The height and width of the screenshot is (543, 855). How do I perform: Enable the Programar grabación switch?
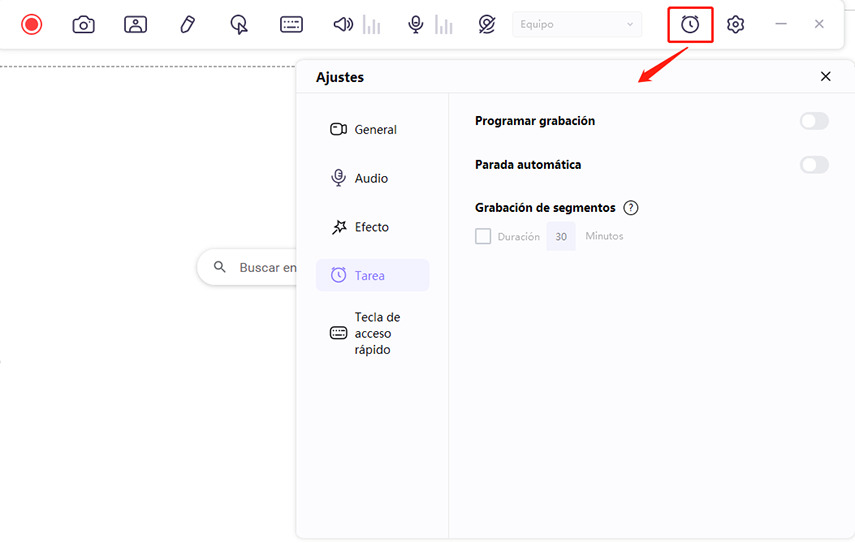[x=814, y=121]
